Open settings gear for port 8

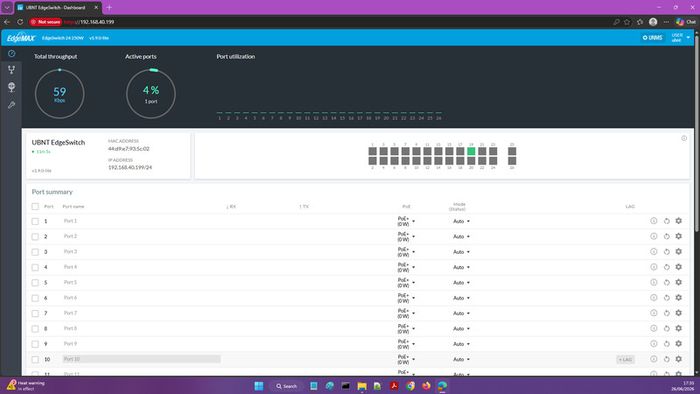[679, 328]
